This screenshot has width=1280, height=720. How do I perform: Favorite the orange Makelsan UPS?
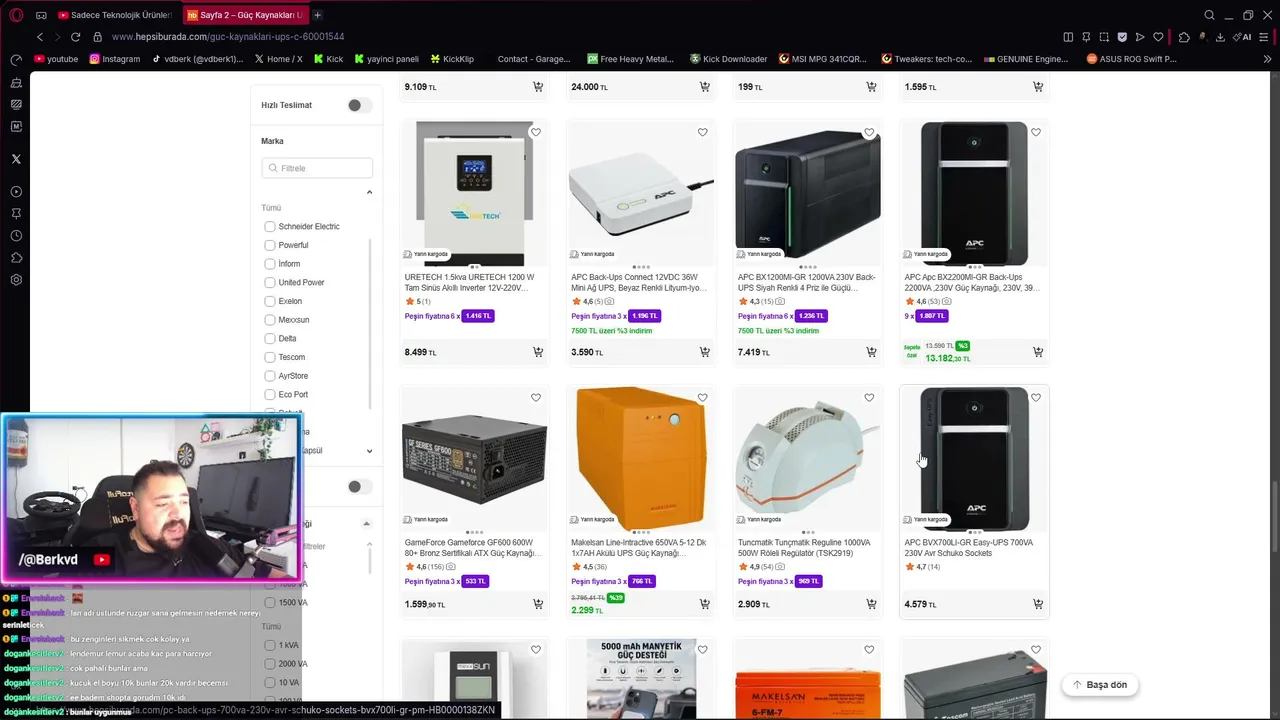(x=703, y=398)
